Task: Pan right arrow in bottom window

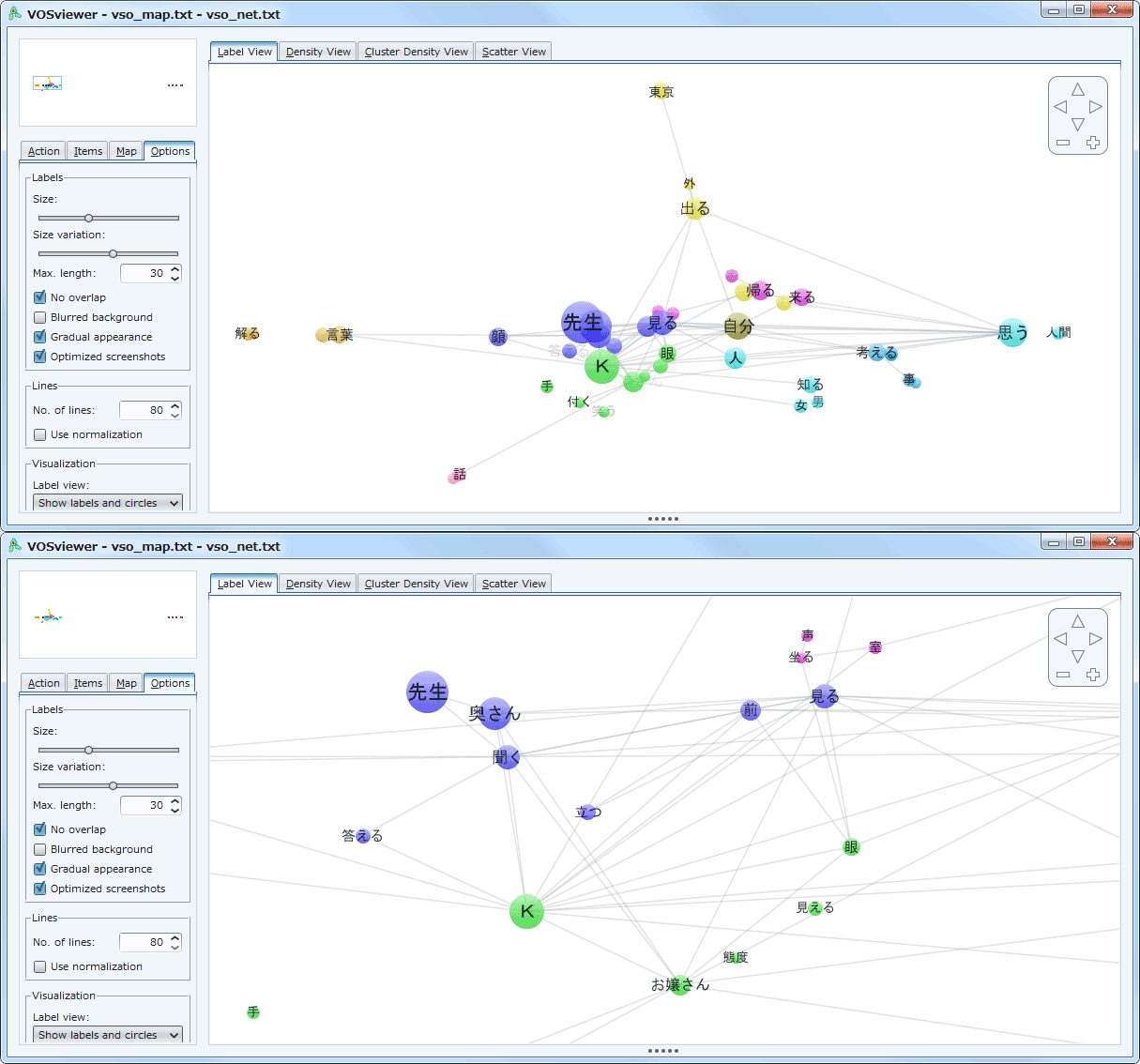Action: click(1095, 639)
